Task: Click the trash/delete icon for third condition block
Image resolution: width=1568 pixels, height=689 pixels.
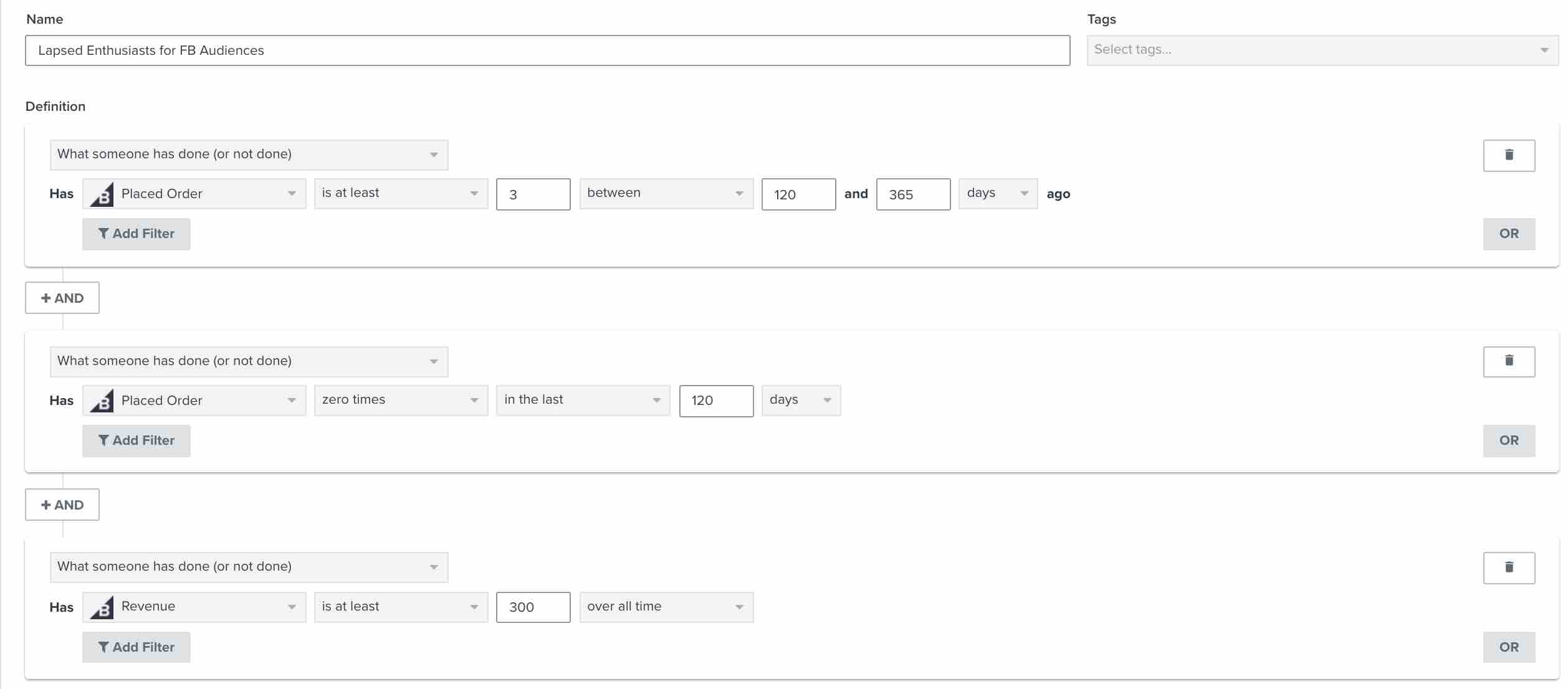Action: [1510, 567]
